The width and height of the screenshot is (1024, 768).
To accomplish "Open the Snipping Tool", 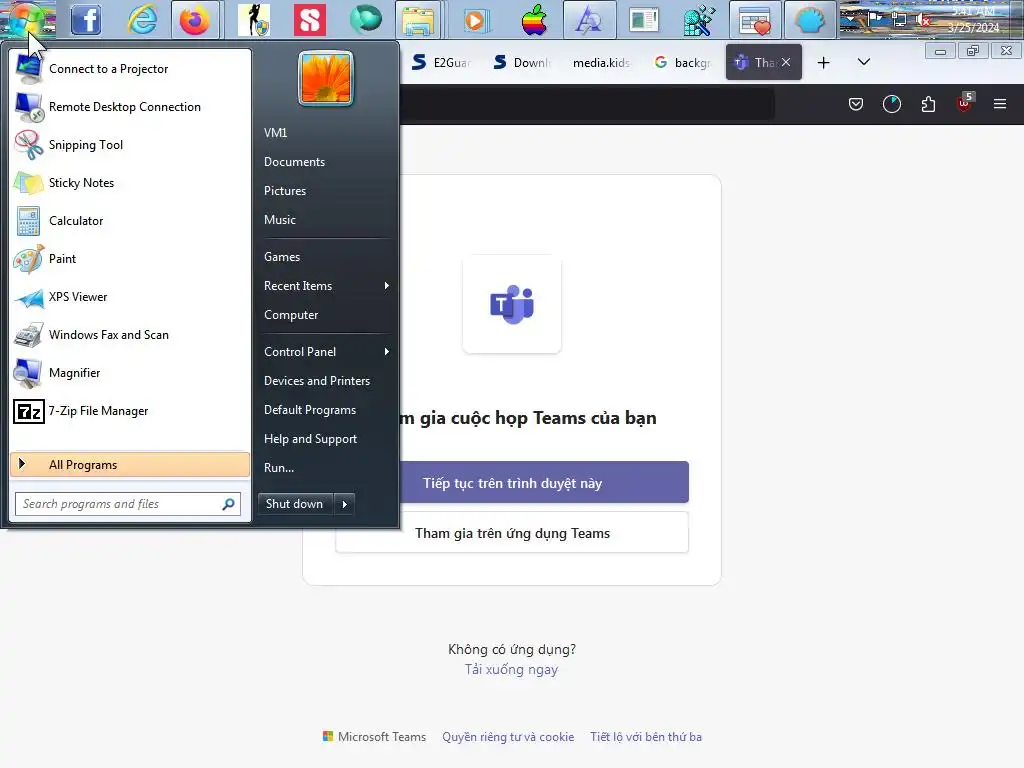I will point(130,144).
